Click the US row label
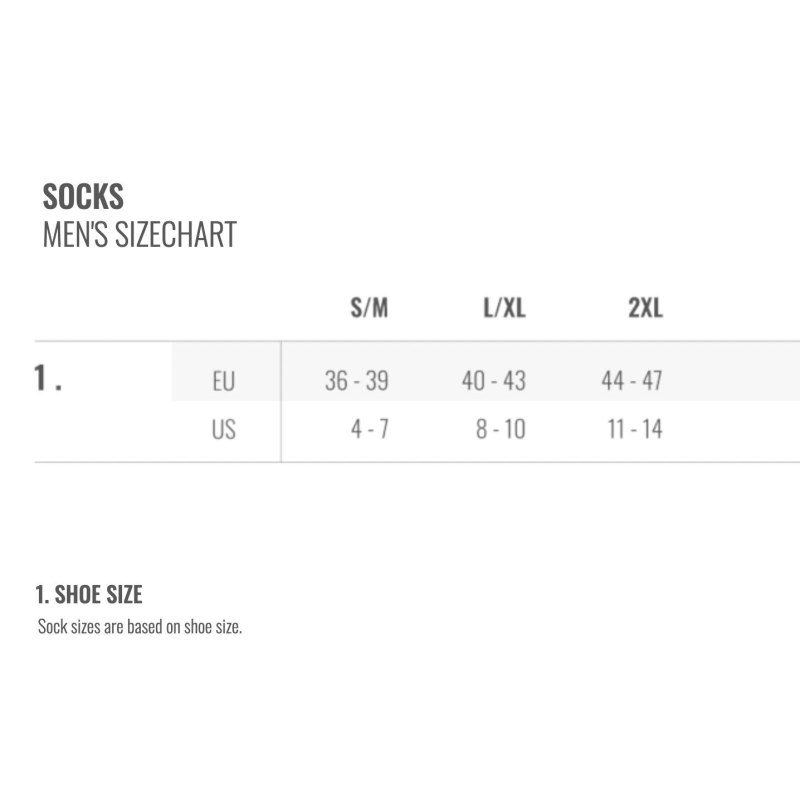The width and height of the screenshot is (800, 800). coord(223,429)
